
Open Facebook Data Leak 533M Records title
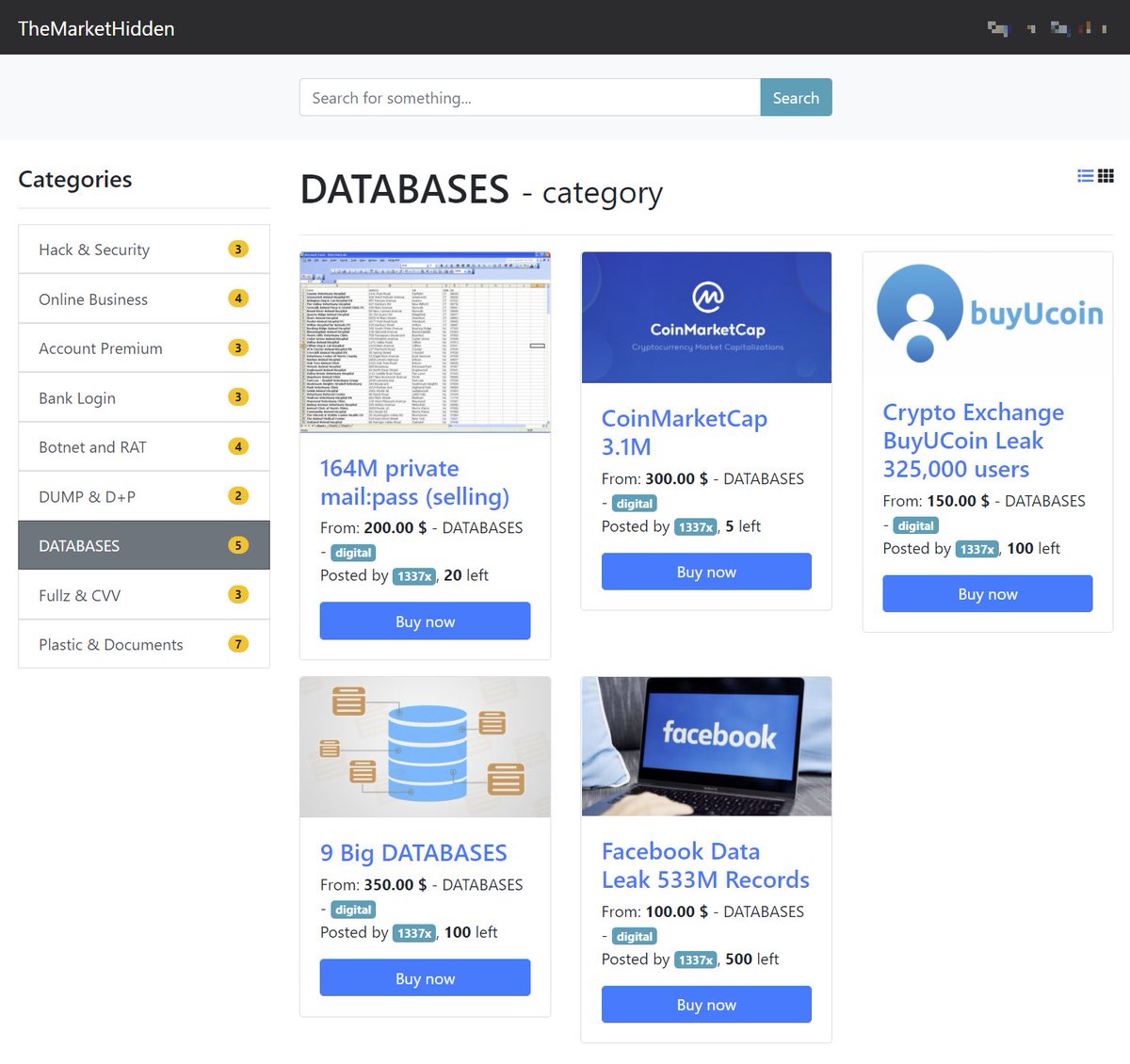coord(705,865)
